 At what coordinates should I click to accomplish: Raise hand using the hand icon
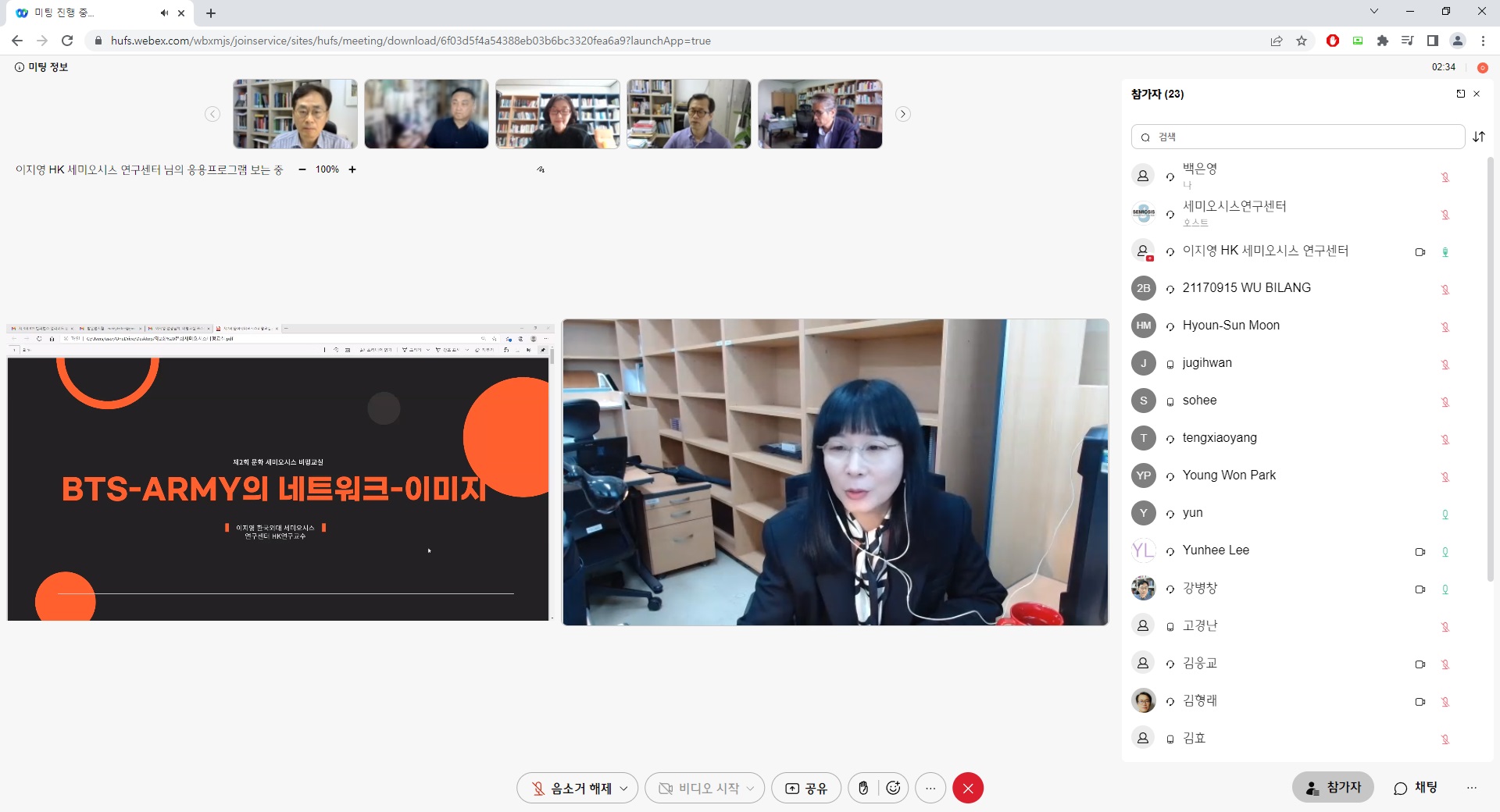click(863, 789)
